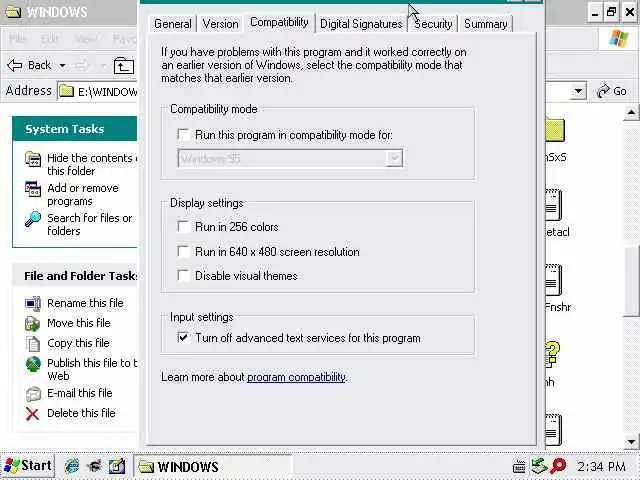Select the Compatibility tab
The width and height of the screenshot is (640, 480).
(x=279, y=22)
